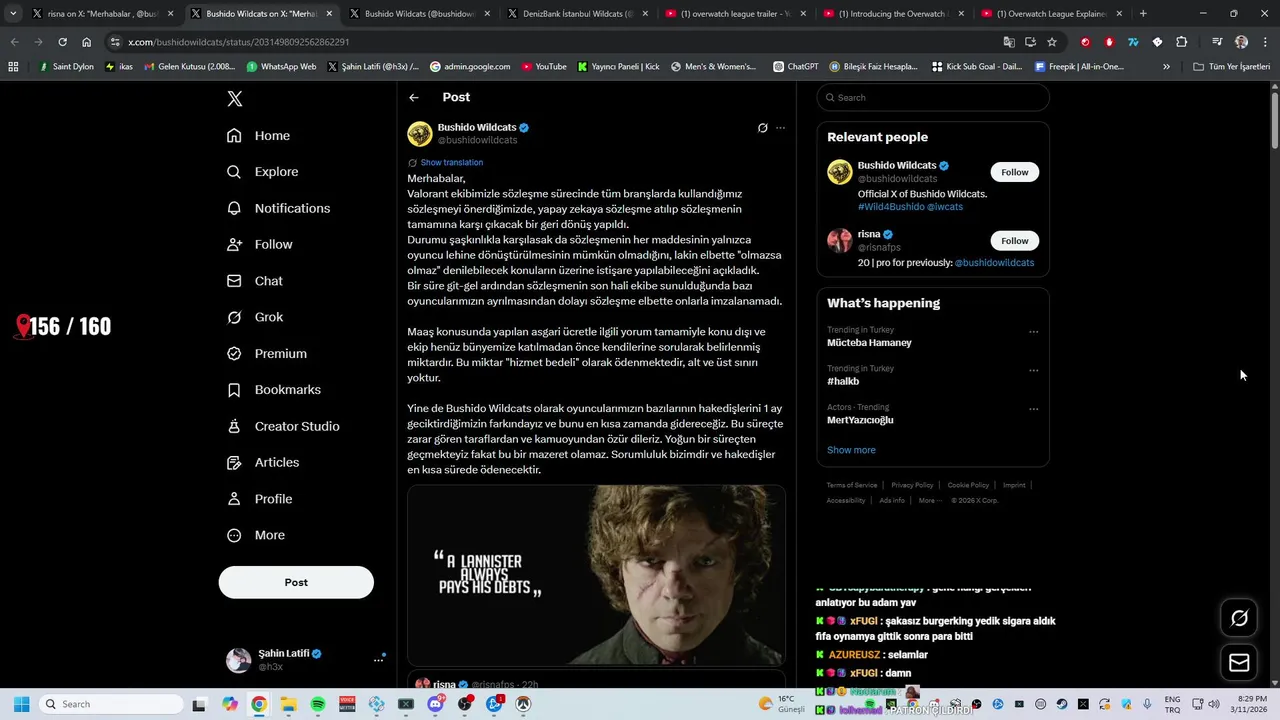Open options for Mücteba Hamaney trend
This screenshot has width=1280, height=720.
pos(1034,332)
